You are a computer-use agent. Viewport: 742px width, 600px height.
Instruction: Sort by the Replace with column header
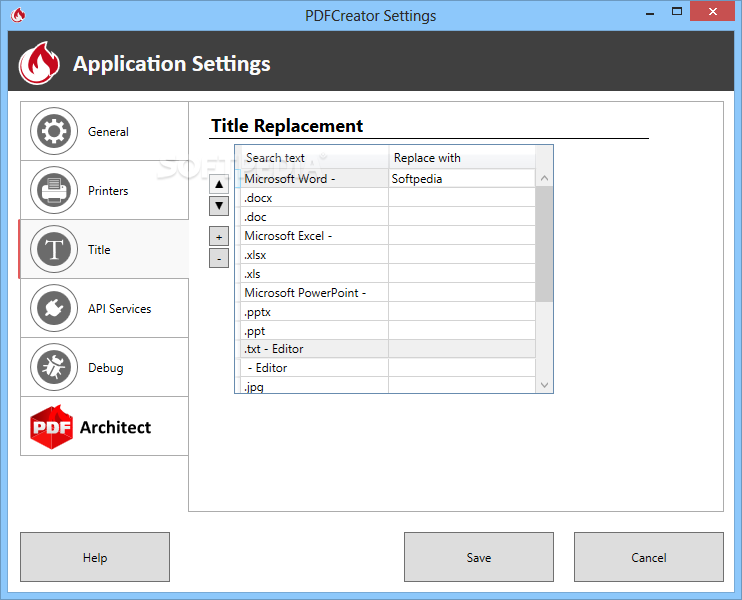click(x=462, y=158)
